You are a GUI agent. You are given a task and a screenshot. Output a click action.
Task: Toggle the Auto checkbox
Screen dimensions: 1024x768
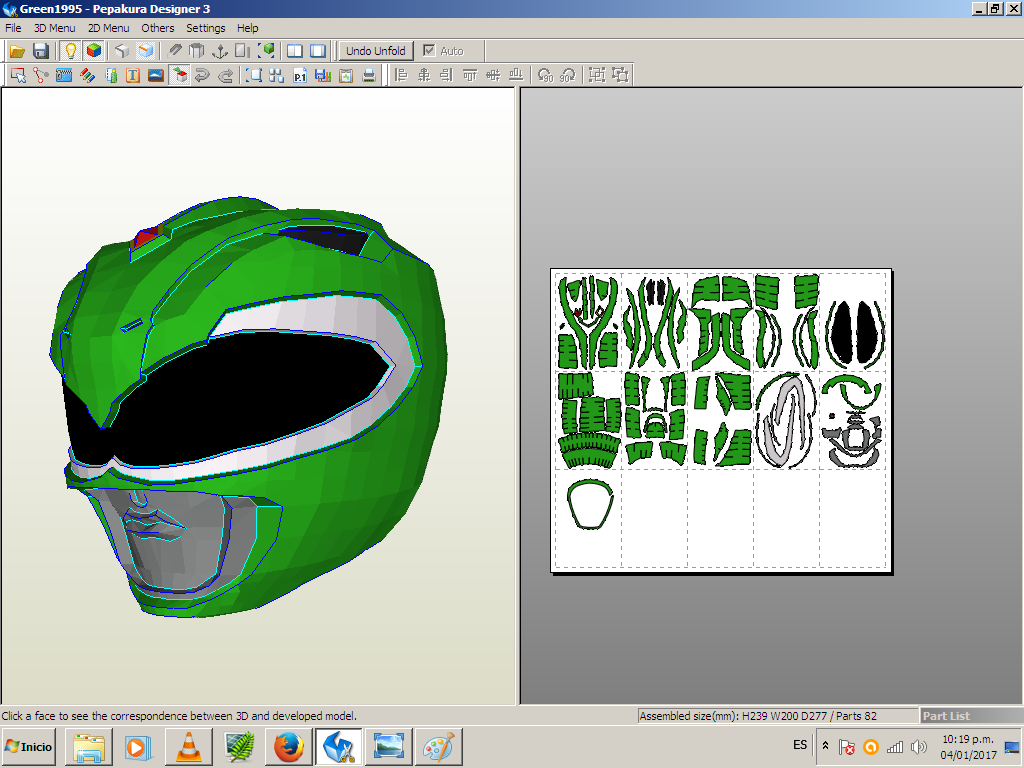tap(429, 50)
